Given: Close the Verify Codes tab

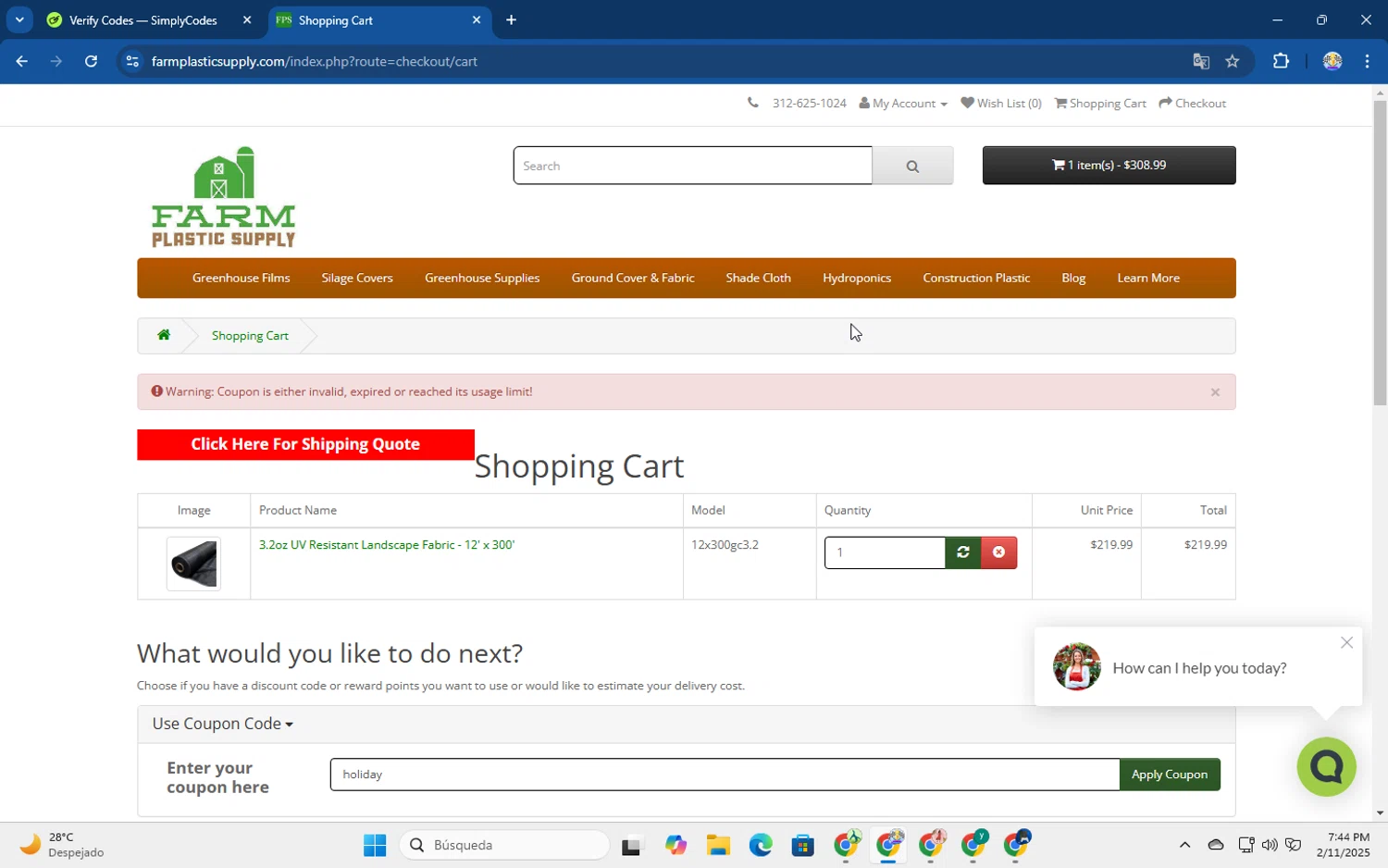Looking at the screenshot, I should (x=247, y=19).
